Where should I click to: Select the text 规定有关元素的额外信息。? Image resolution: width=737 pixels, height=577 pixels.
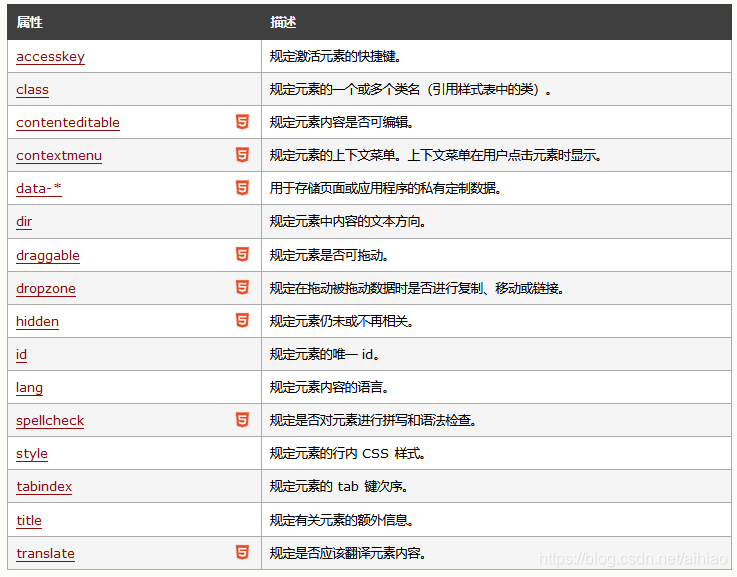click(x=342, y=520)
